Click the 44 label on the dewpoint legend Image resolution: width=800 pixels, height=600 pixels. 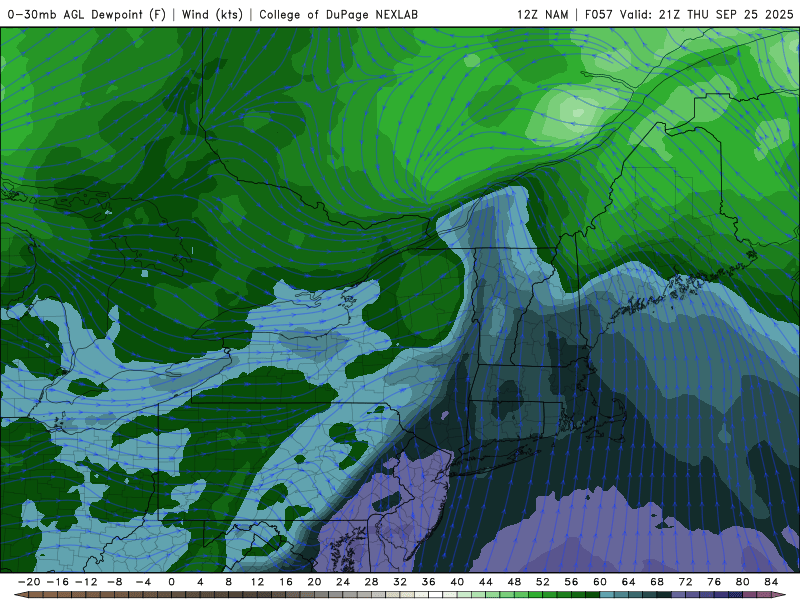tap(486, 582)
